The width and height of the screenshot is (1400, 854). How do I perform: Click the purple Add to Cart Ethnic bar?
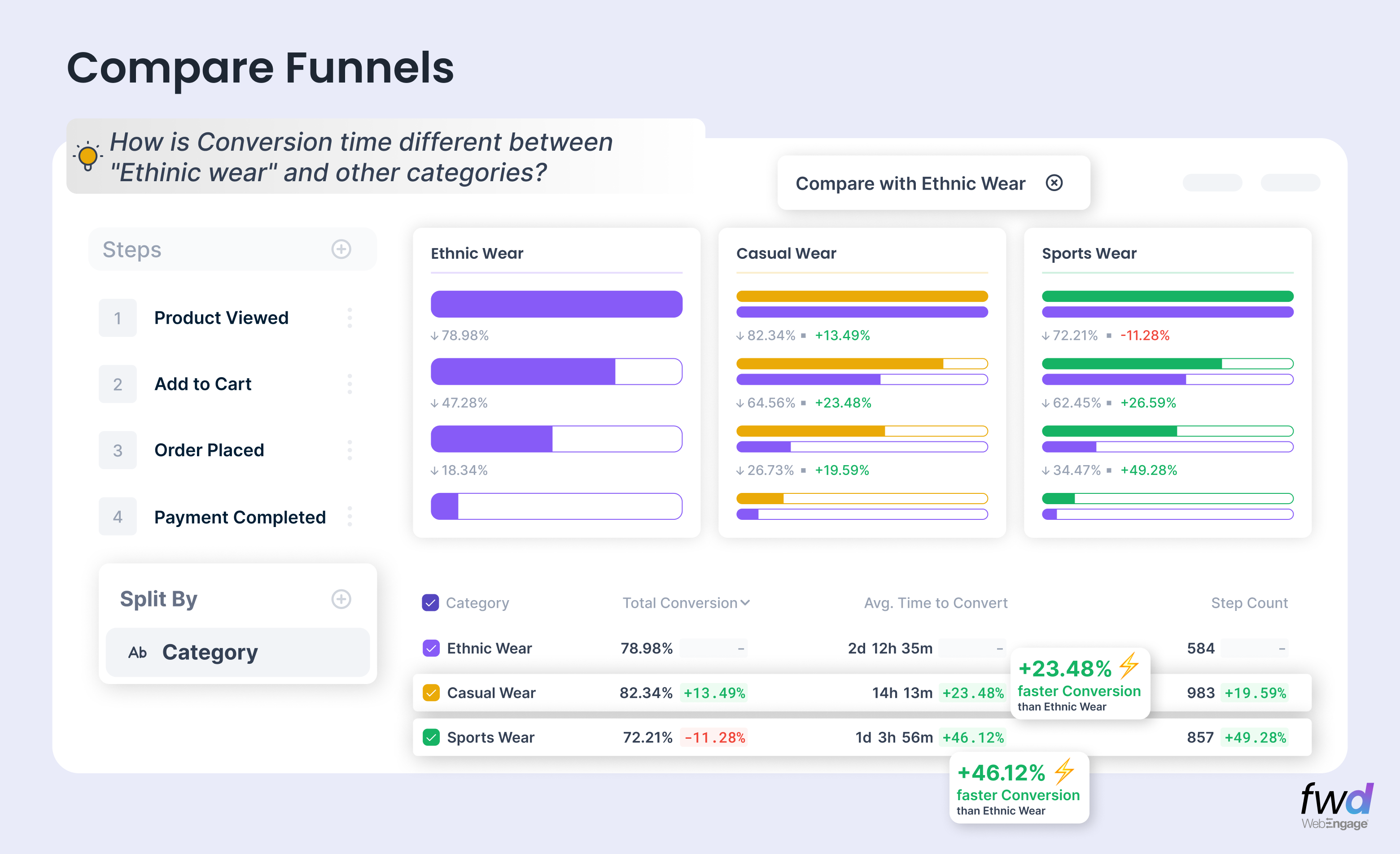click(x=523, y=371)
